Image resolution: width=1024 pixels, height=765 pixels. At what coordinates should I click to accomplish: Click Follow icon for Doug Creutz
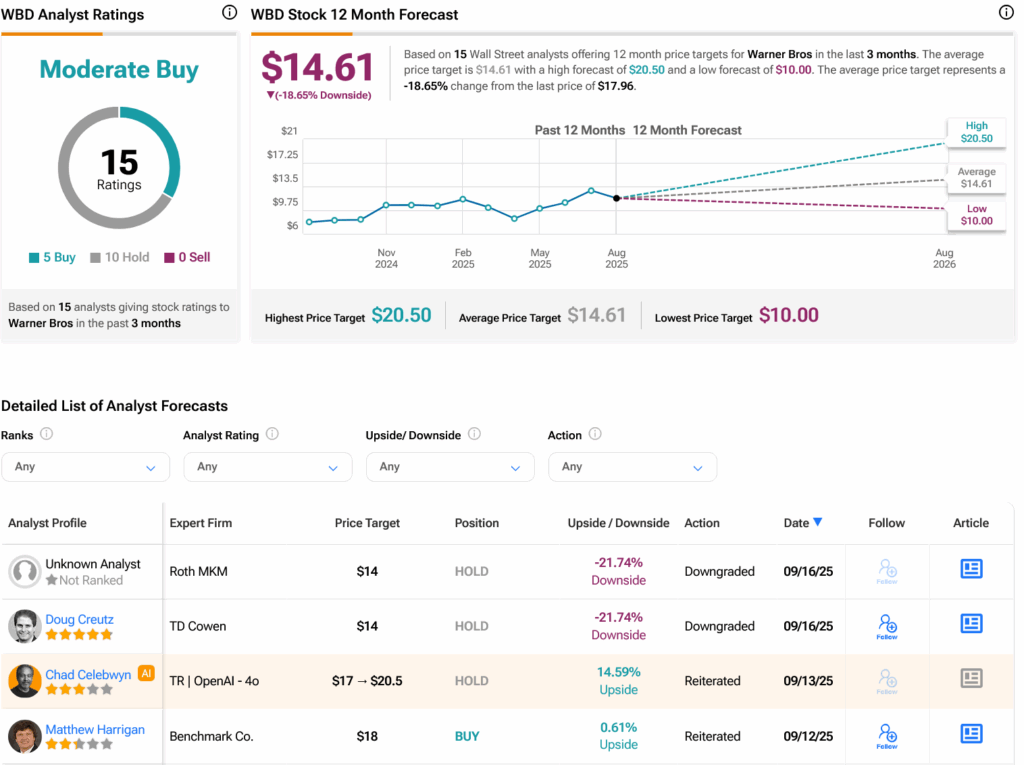[x=886, y=626]
